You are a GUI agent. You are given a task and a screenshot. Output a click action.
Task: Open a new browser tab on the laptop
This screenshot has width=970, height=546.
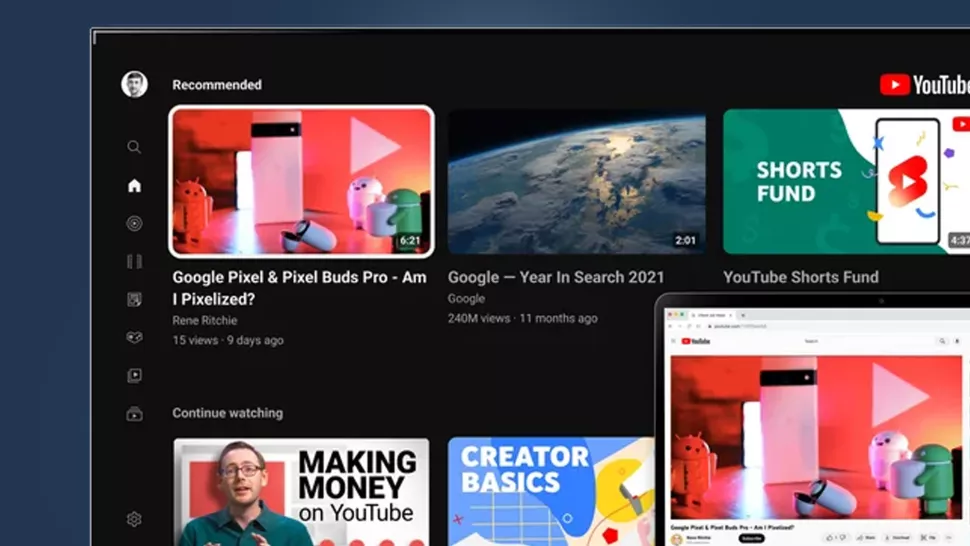coord(743,315)
